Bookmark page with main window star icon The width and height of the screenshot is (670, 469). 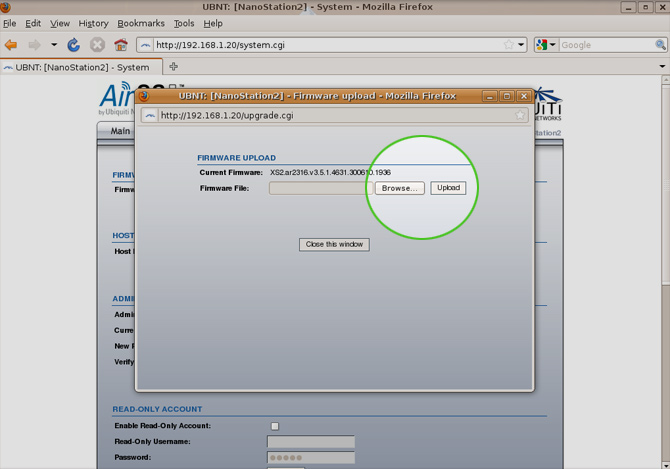coord(508,44)
